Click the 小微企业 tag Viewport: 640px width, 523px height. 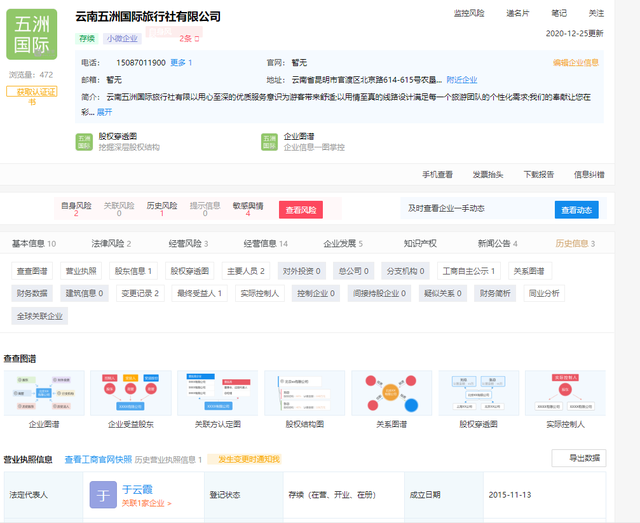click(x=122, y=38)
